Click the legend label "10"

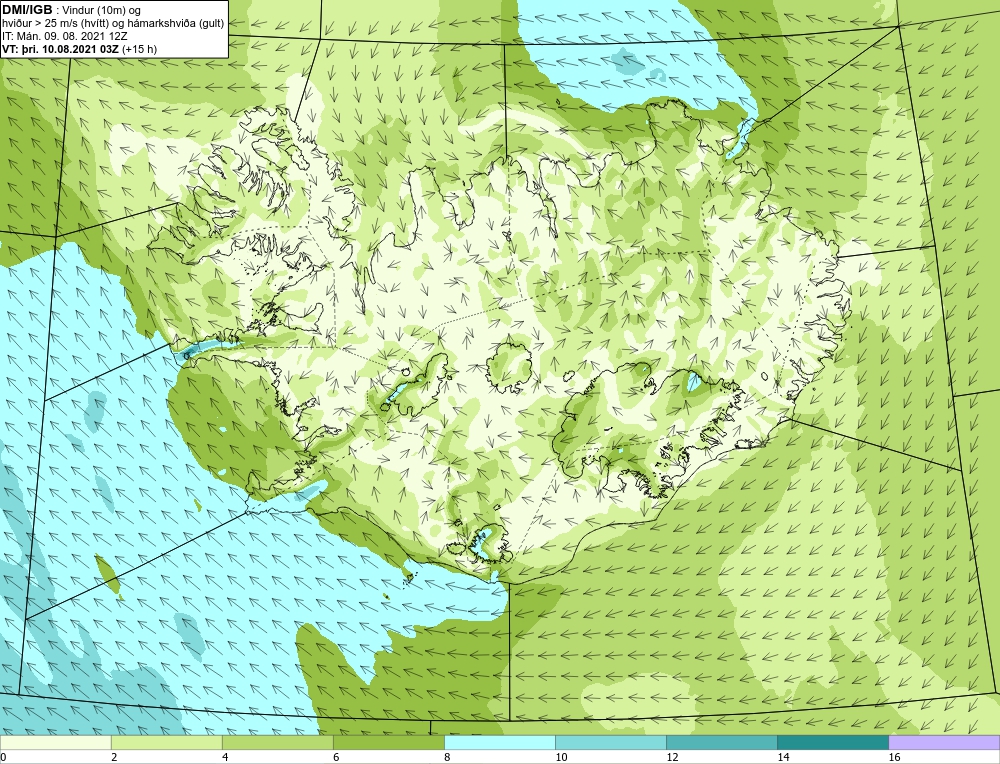[x=561, y=757]
